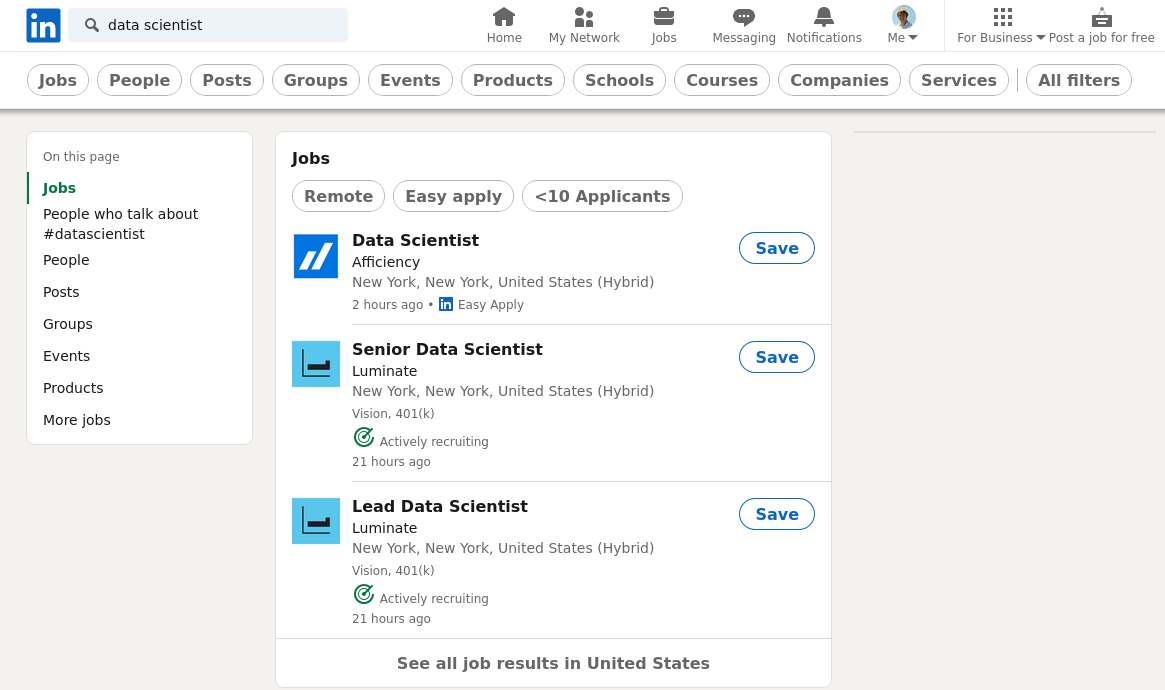Image resolution: width=1165 pixels, height=690 pixels.
Task: Open My Network icon
Action: point(584,16)
